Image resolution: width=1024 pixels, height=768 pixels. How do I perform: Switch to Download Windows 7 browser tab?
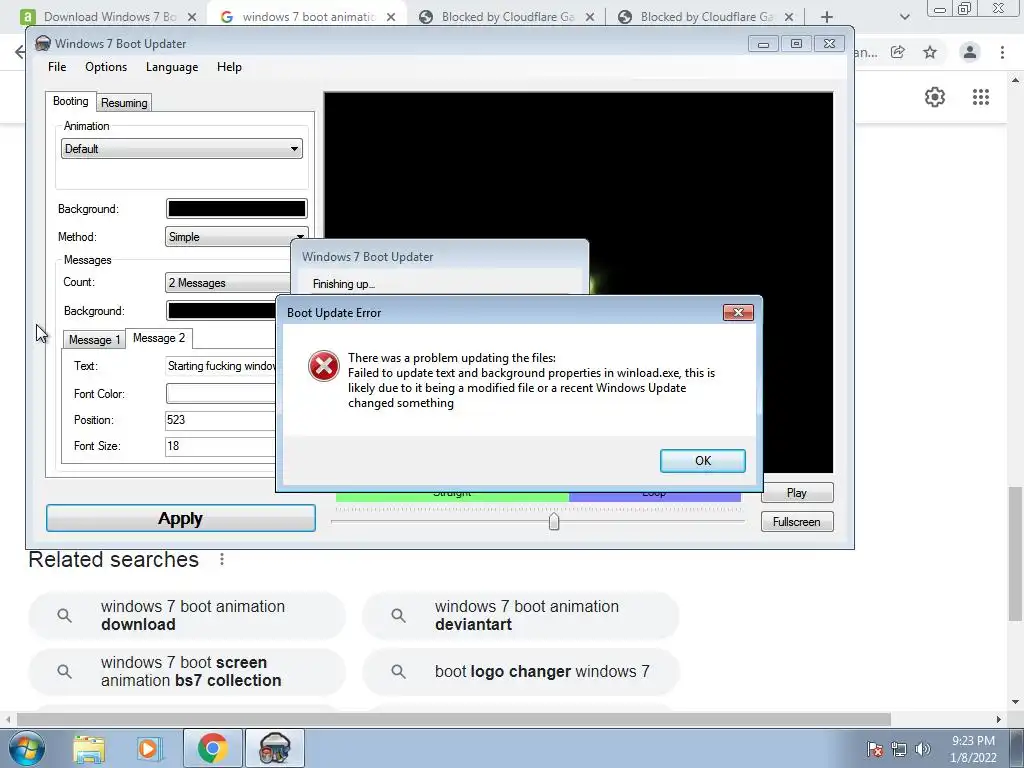108,17
